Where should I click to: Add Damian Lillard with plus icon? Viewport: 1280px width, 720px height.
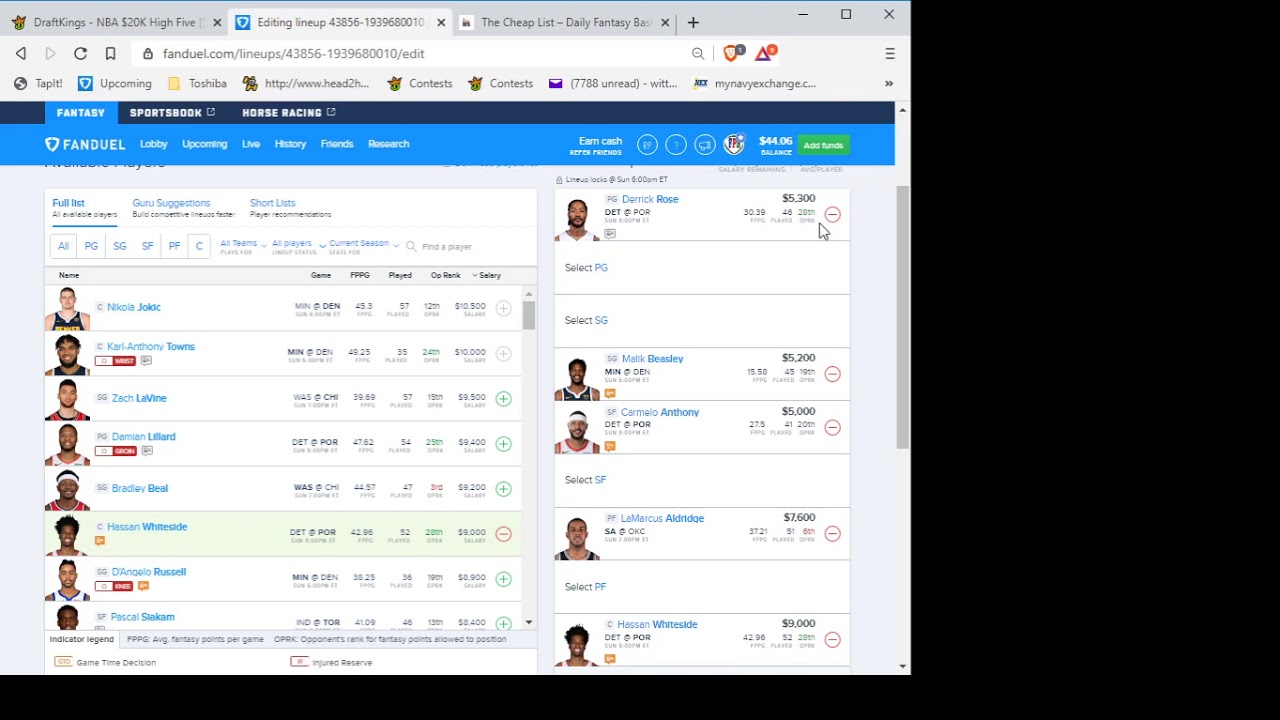[x=503, y=443]
